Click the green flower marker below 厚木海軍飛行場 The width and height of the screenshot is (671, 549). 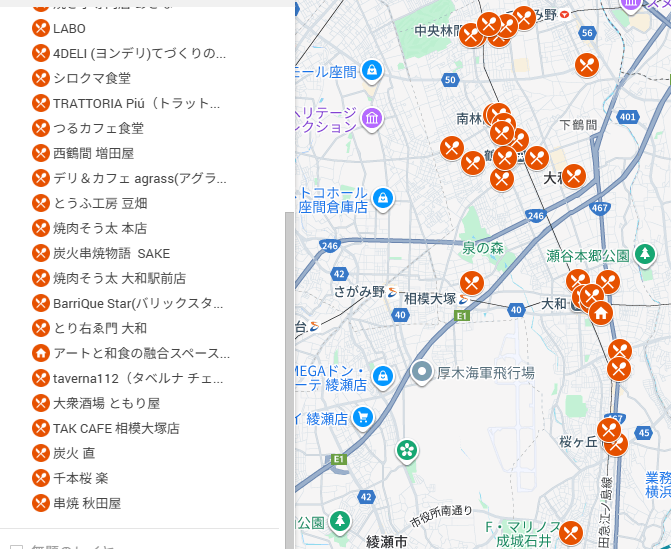[407, 450]
